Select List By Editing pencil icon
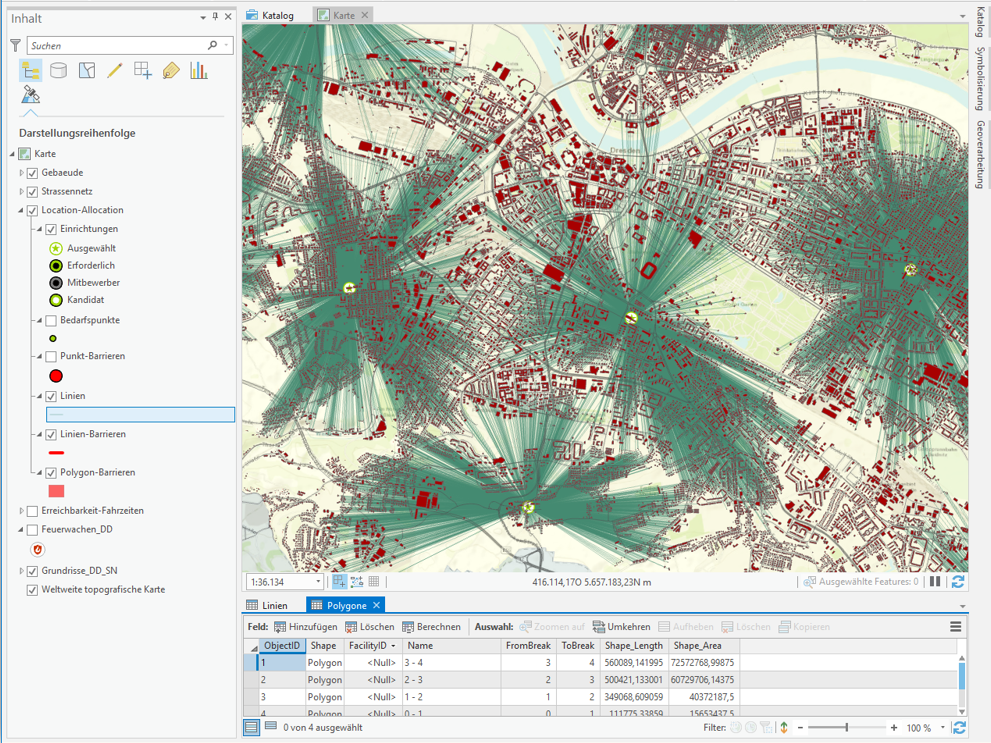The image size is (991, 743). coord(115,70)
